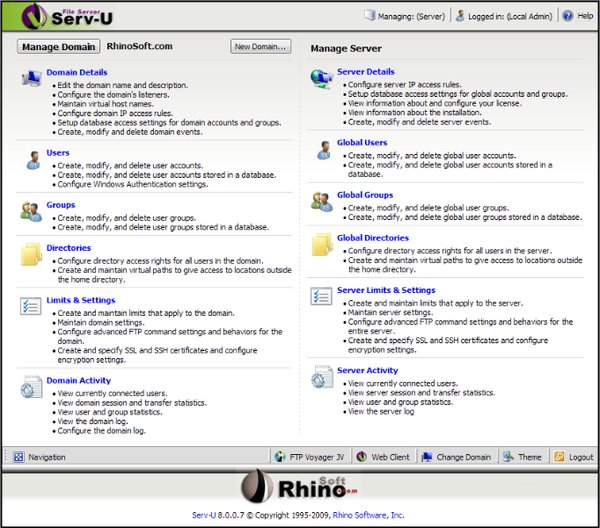This screenshot has height=528, width=600.
Task: Click the RhinoSoft.com domain name
Action: point(139,46)
